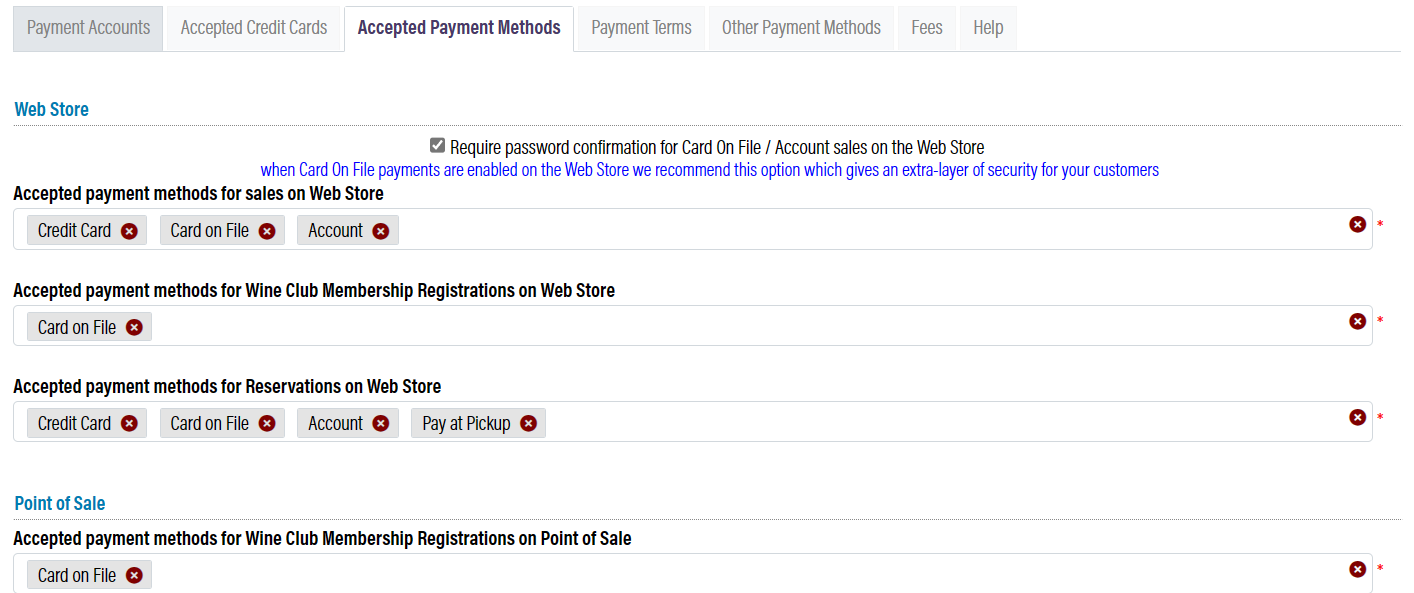Switch to the Payment Accounts tab

87,27
